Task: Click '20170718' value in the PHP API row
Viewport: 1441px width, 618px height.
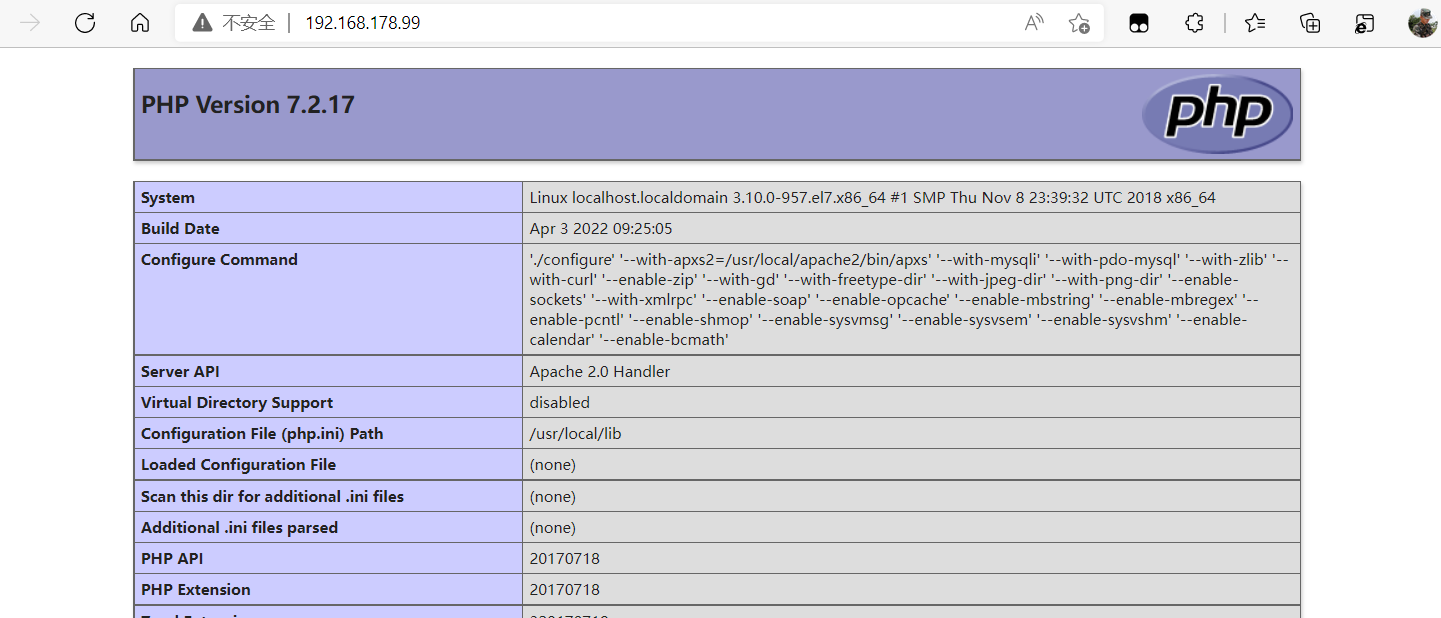Action: click(565, 559)
